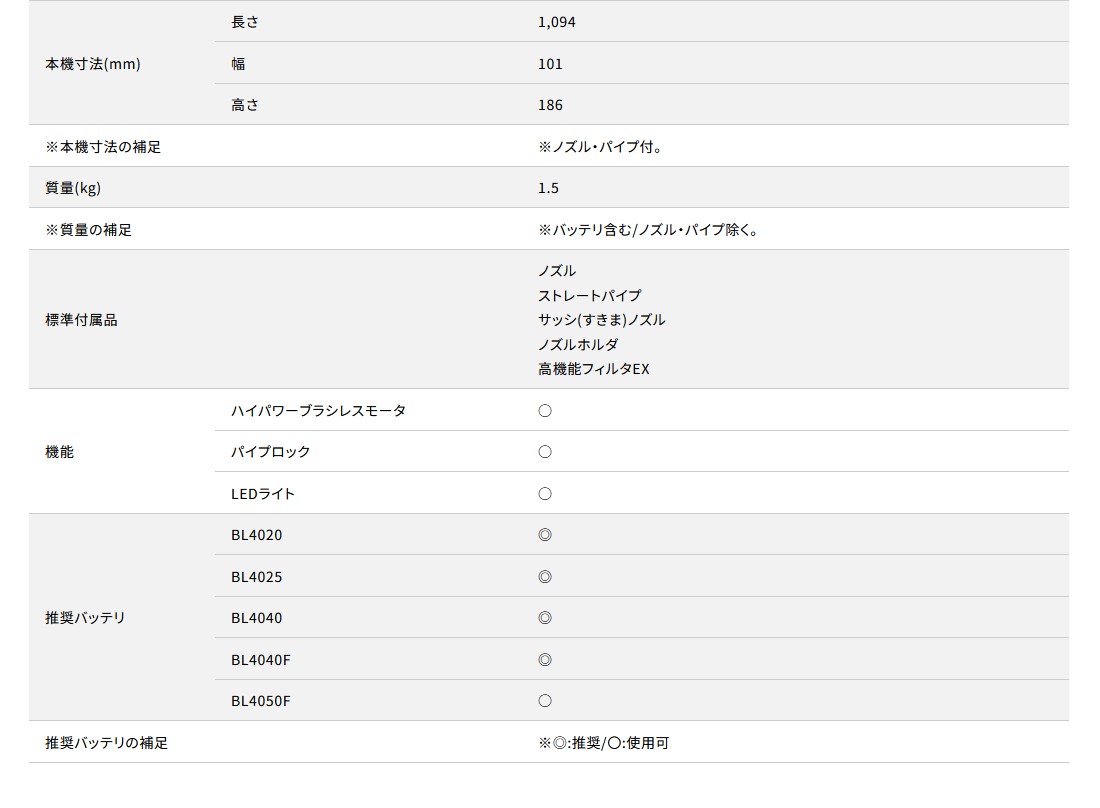Screen dimensions: 1100x808
Task: Click the single-circle mark for BL4050F
Action: coord(545,701)
